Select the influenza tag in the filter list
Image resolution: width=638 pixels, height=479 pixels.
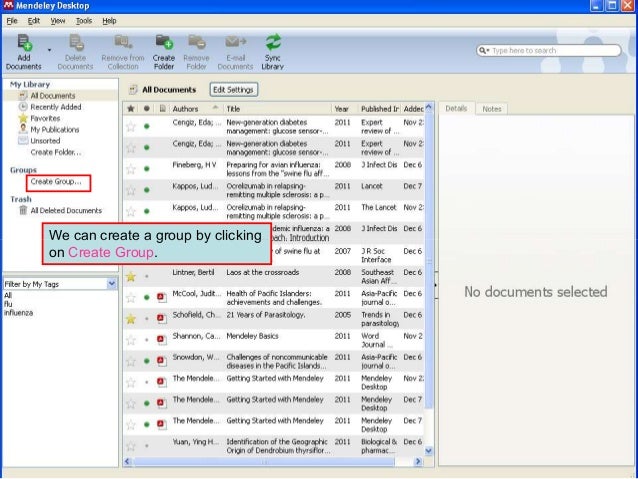(17, 312)
